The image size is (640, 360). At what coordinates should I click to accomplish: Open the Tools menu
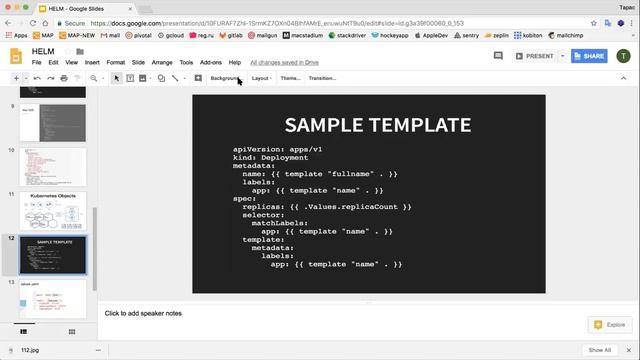coord(186,62)
